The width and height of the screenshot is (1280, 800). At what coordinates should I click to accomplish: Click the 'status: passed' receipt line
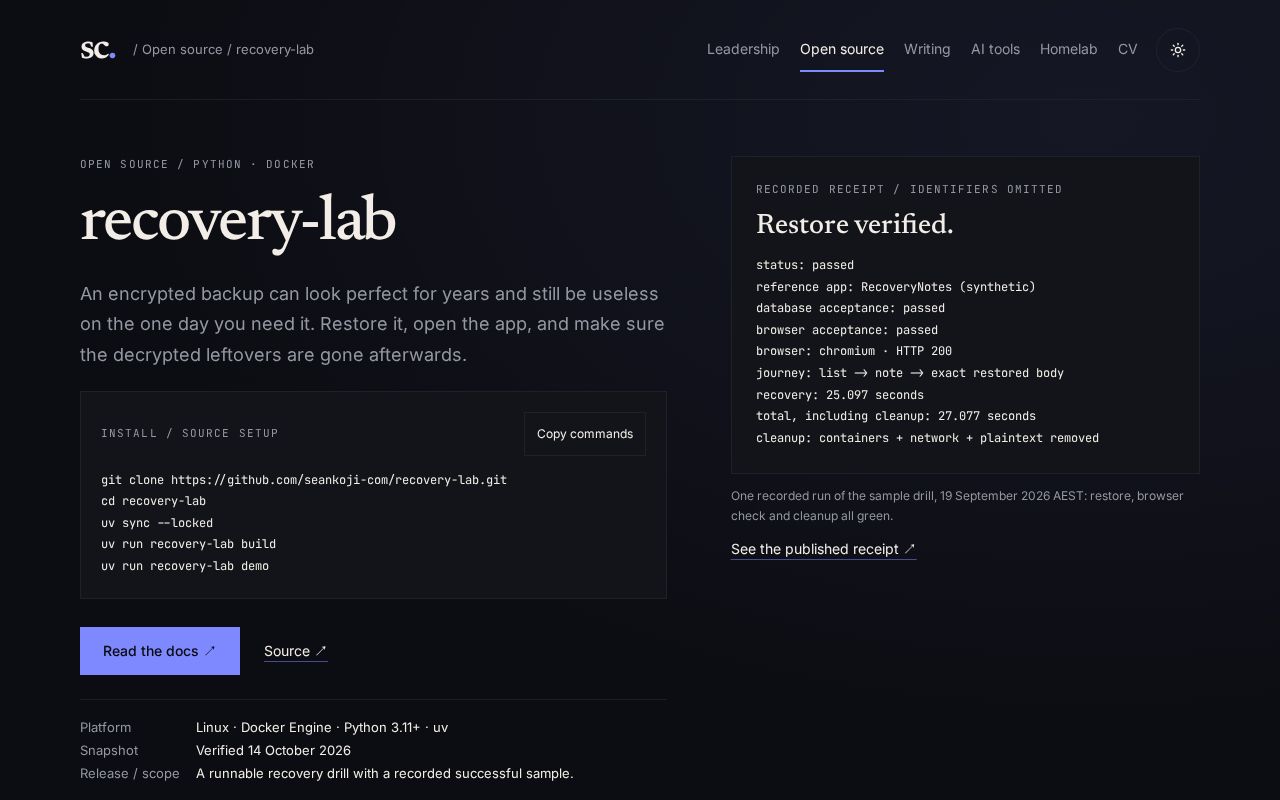point(805,265)
